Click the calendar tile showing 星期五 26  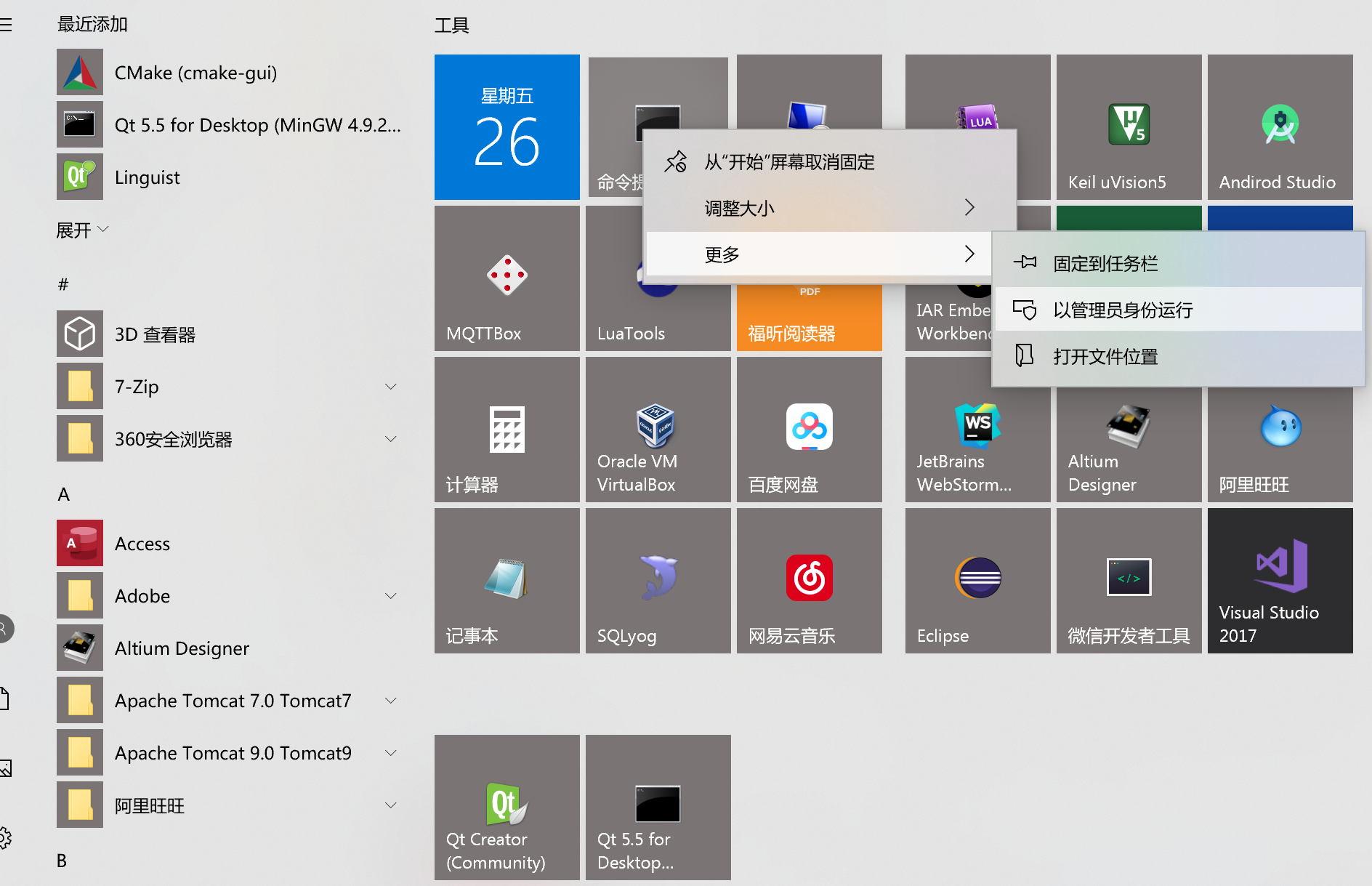(507, 127)
